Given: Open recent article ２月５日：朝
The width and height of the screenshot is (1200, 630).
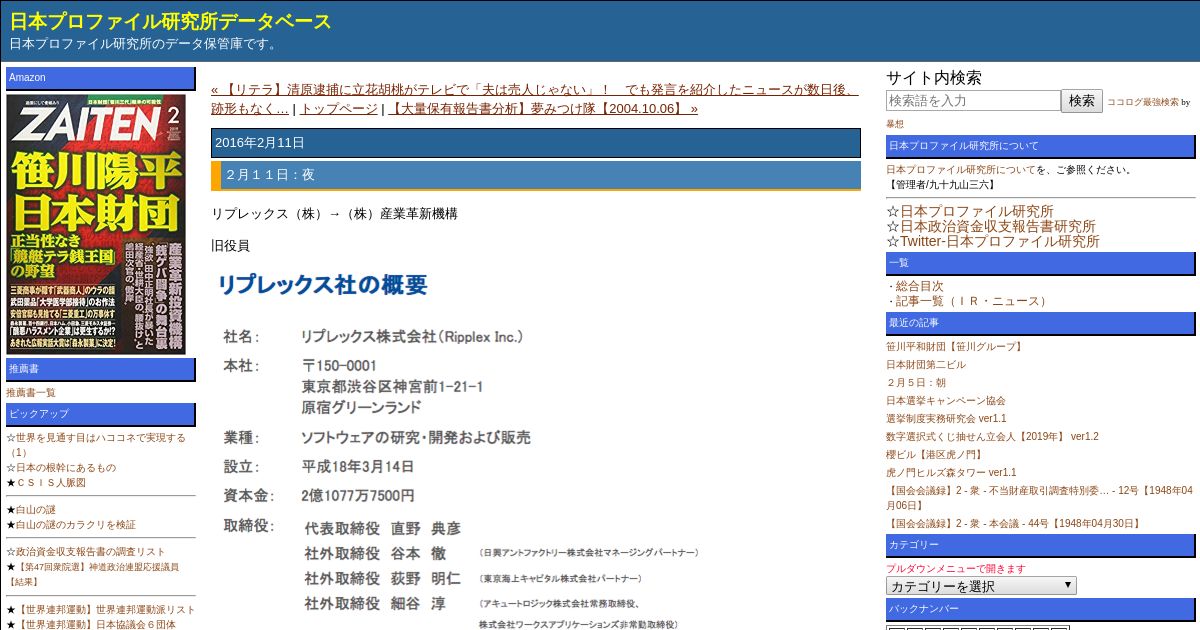Looking at the screenshot, I should 916,383.
